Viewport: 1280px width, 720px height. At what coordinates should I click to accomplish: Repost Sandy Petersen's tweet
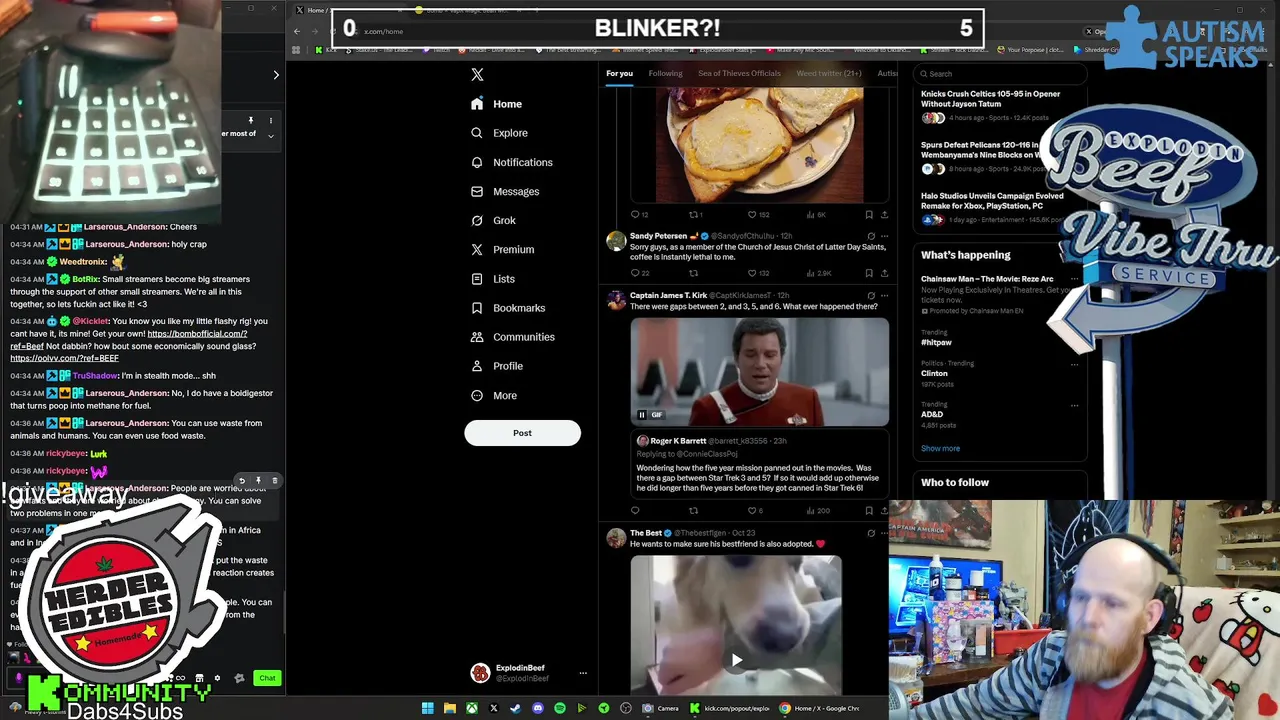click(693, 273)
